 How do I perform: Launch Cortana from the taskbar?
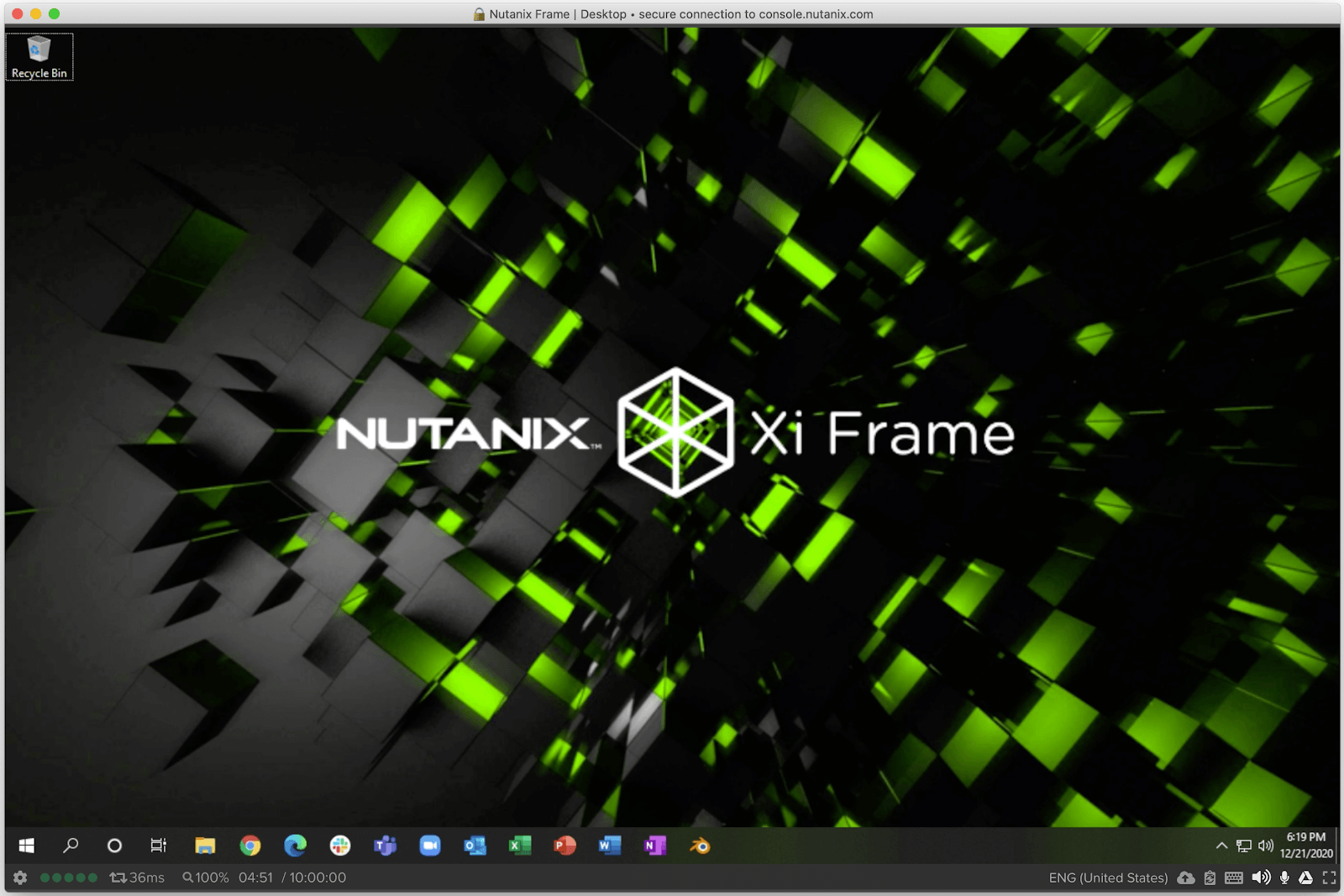pyautogui.click(x=114, y=846)
